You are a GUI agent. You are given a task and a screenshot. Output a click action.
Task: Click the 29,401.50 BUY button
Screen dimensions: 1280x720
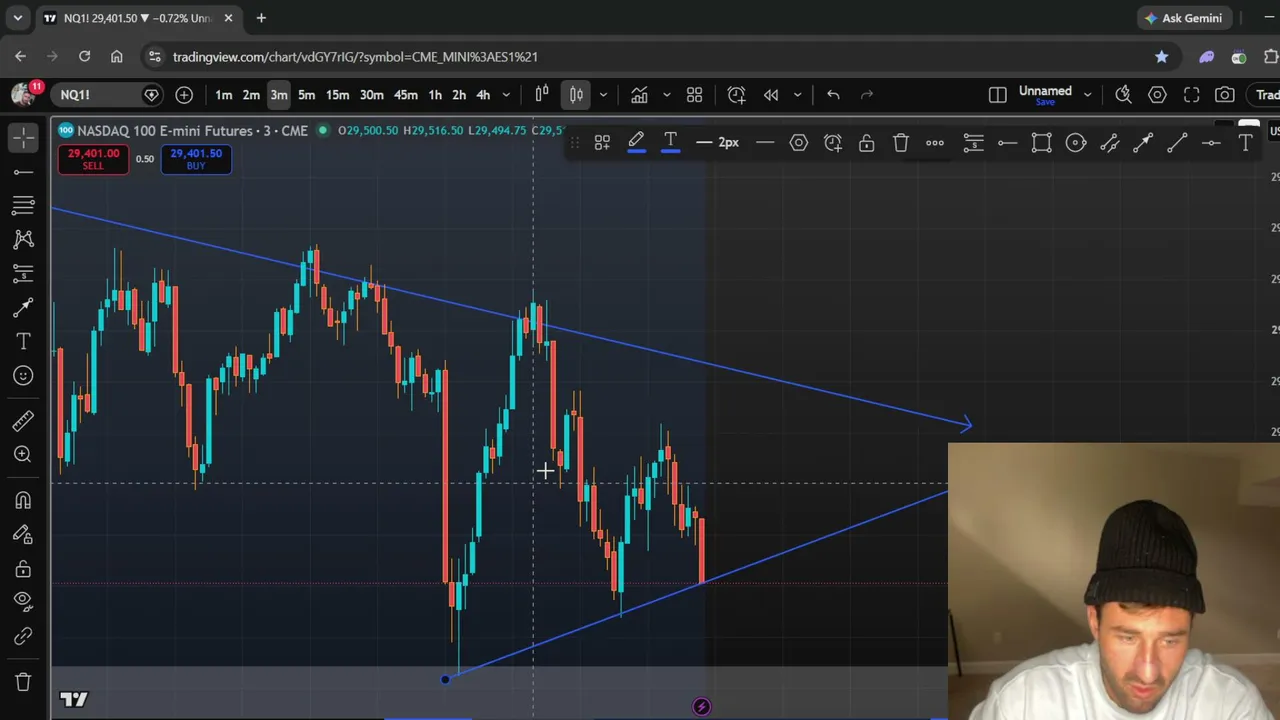click(x=196, y=159)
